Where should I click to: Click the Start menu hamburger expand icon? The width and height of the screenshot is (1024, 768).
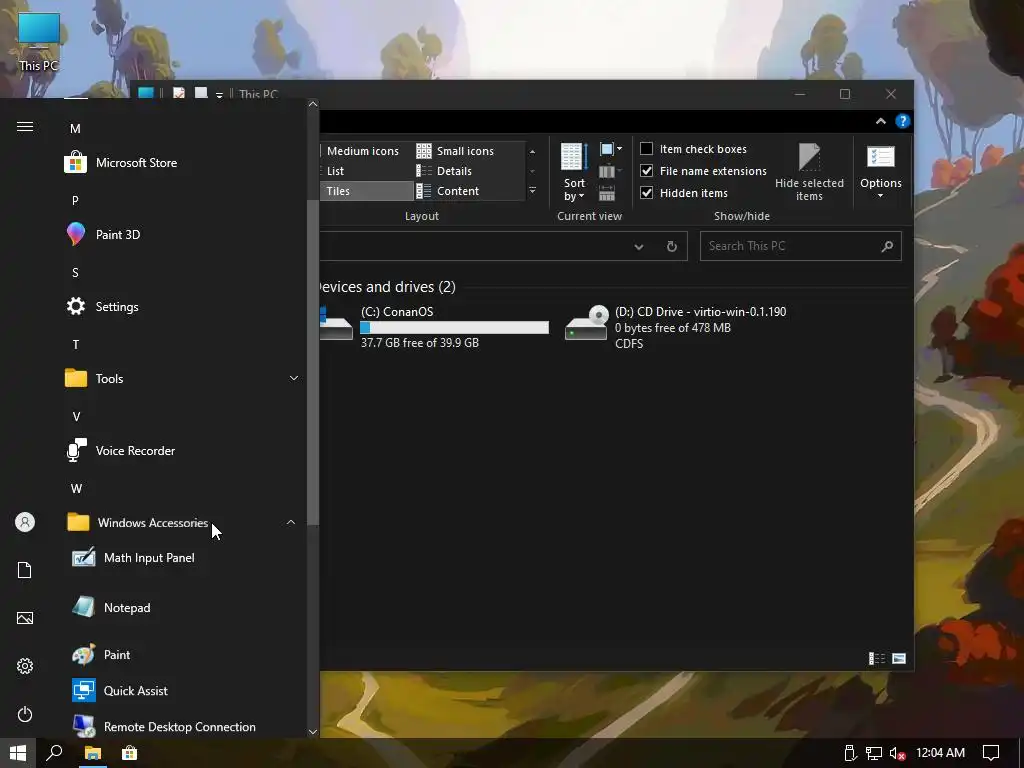coord(25,127)
